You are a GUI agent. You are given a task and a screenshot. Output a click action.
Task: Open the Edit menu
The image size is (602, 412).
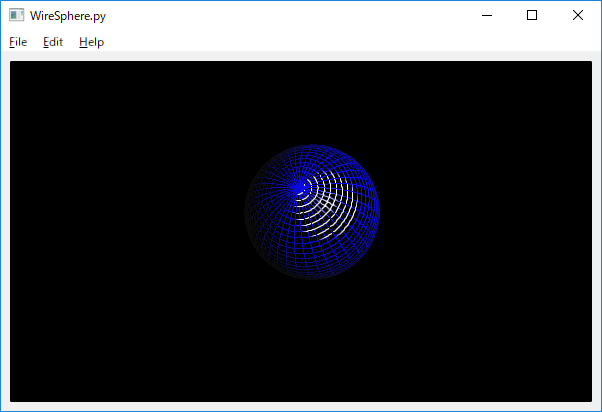pyautogui.click(x=53, y=42)
